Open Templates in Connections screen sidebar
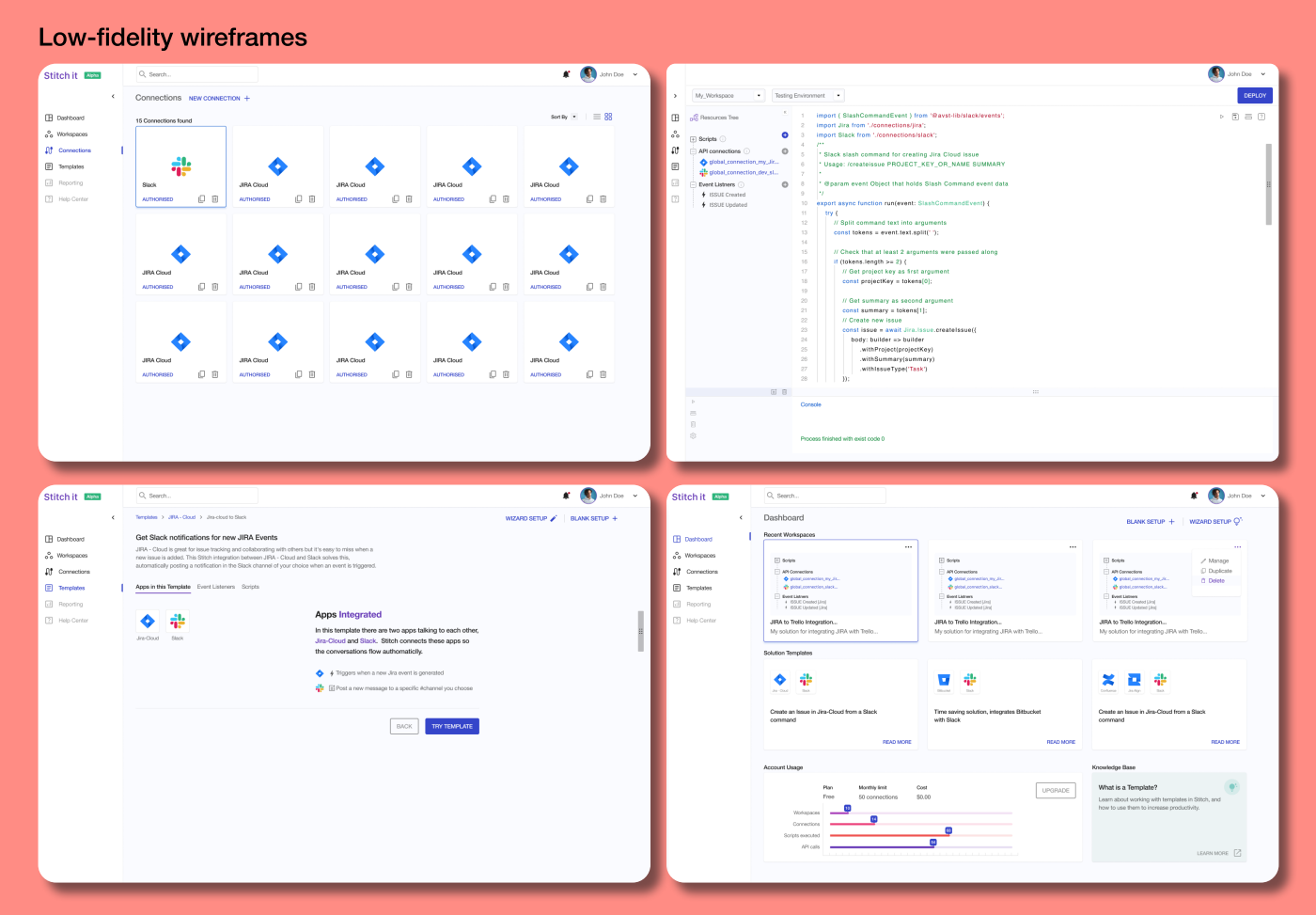 (x=65, y=166)
